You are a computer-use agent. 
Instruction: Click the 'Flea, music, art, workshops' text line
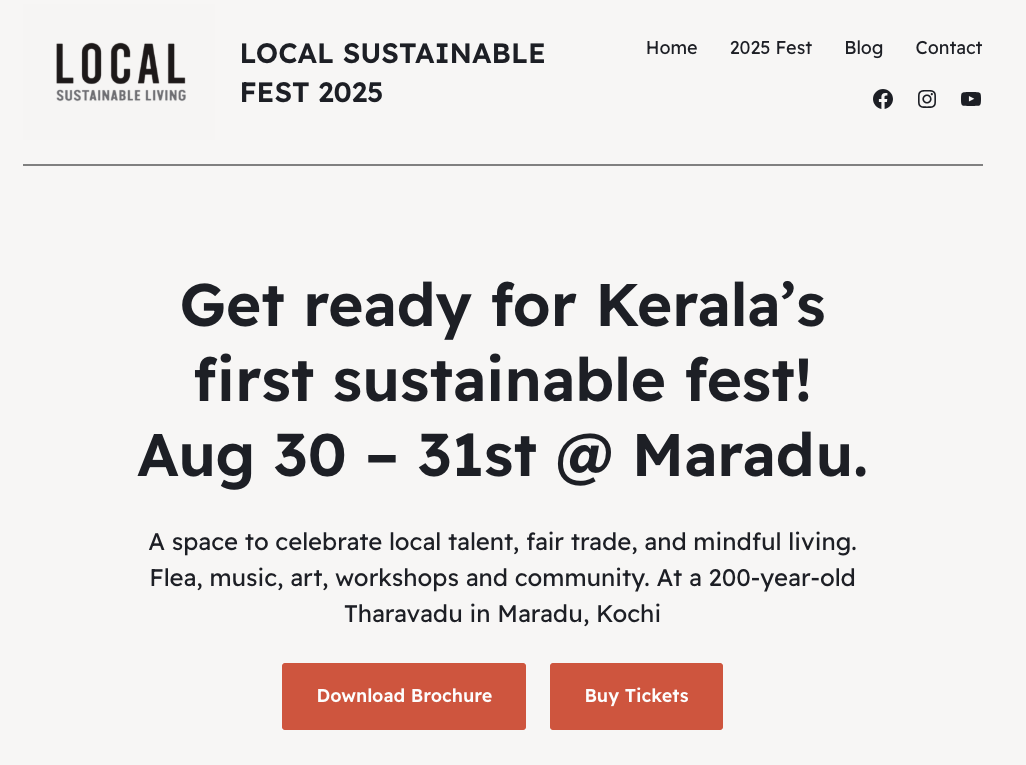tap(502, 578)
